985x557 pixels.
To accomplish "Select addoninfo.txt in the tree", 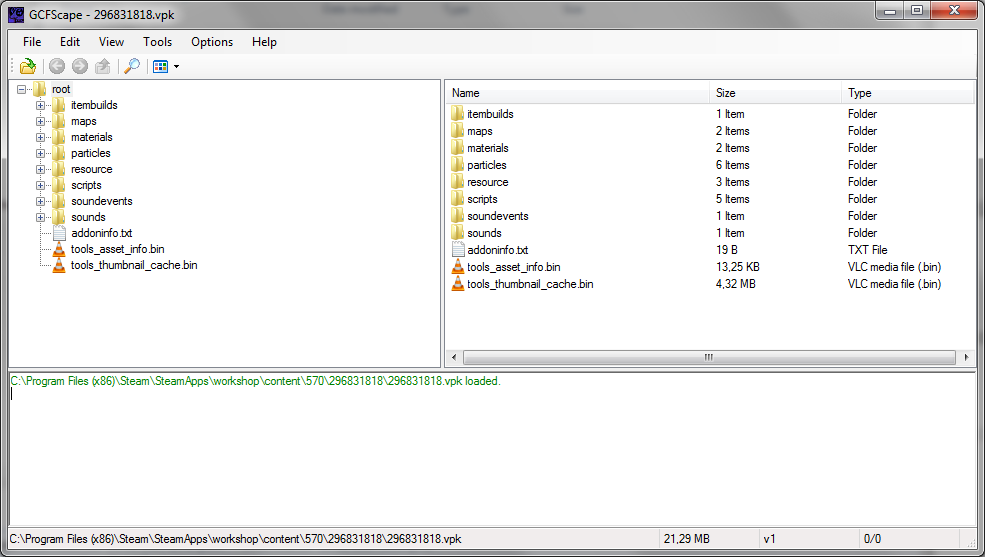I will pyautogui.click(x=101, y=233).
